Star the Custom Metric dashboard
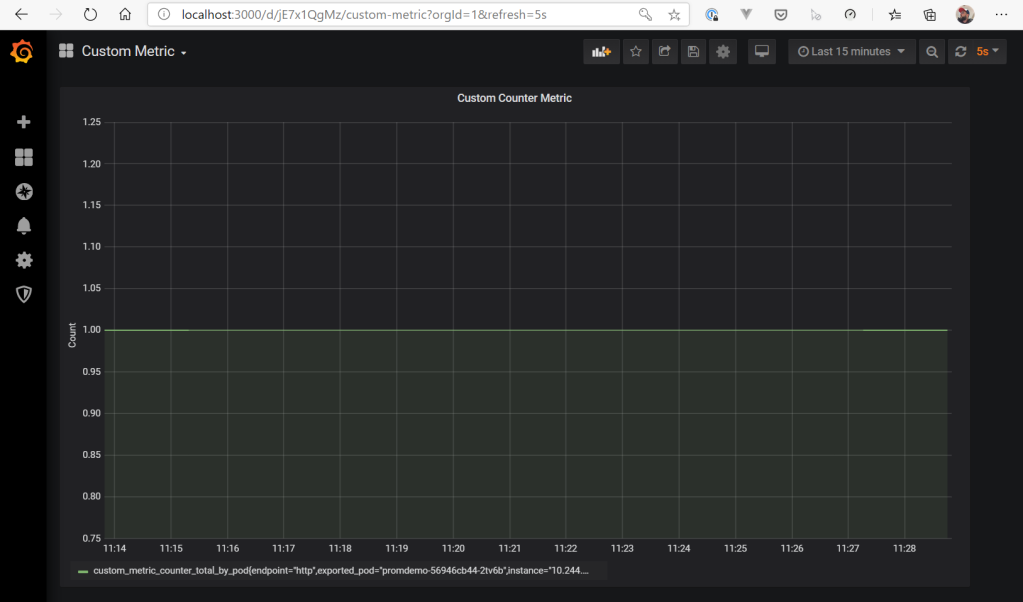 [636, 52]
